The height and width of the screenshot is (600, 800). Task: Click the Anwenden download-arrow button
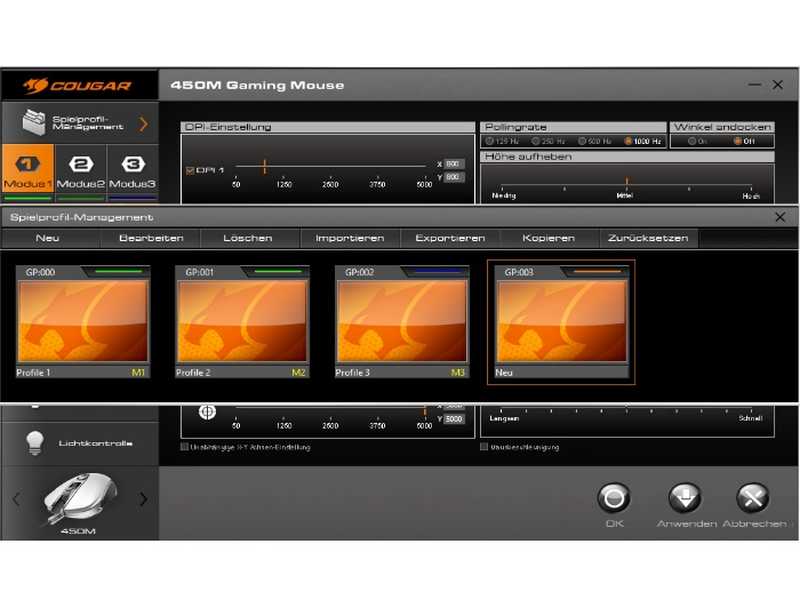pos(685,498)
